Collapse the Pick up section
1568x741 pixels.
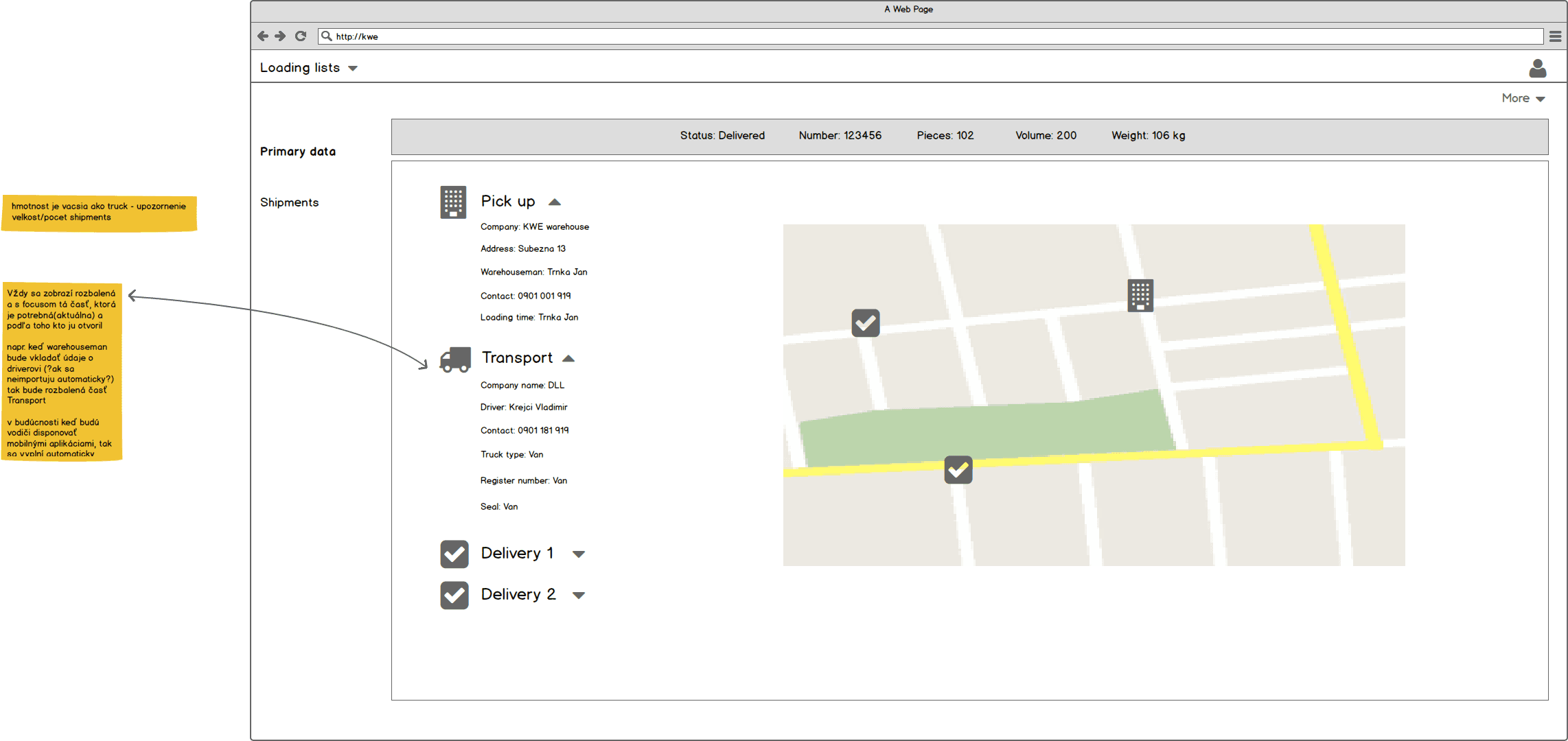(x=555, y=201)
